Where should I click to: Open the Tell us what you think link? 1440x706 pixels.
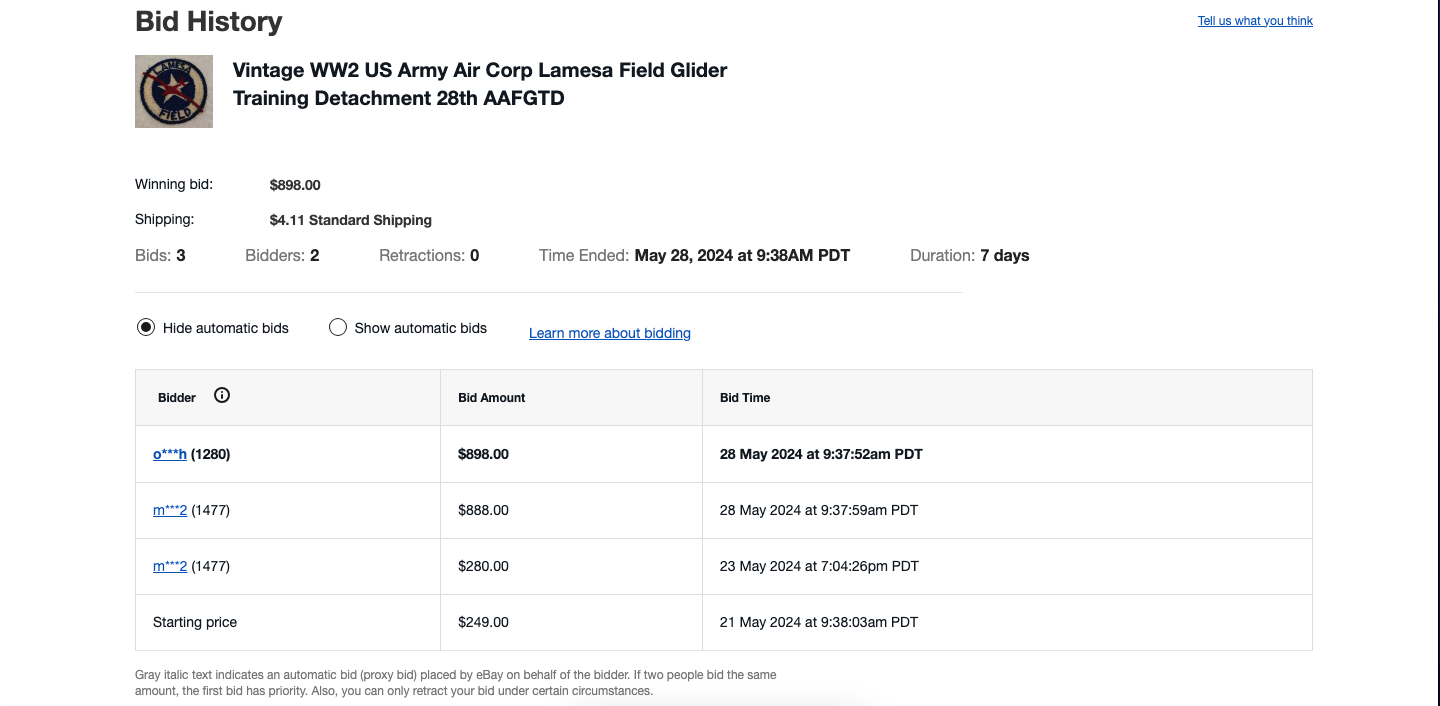(x=1255, y=20)
